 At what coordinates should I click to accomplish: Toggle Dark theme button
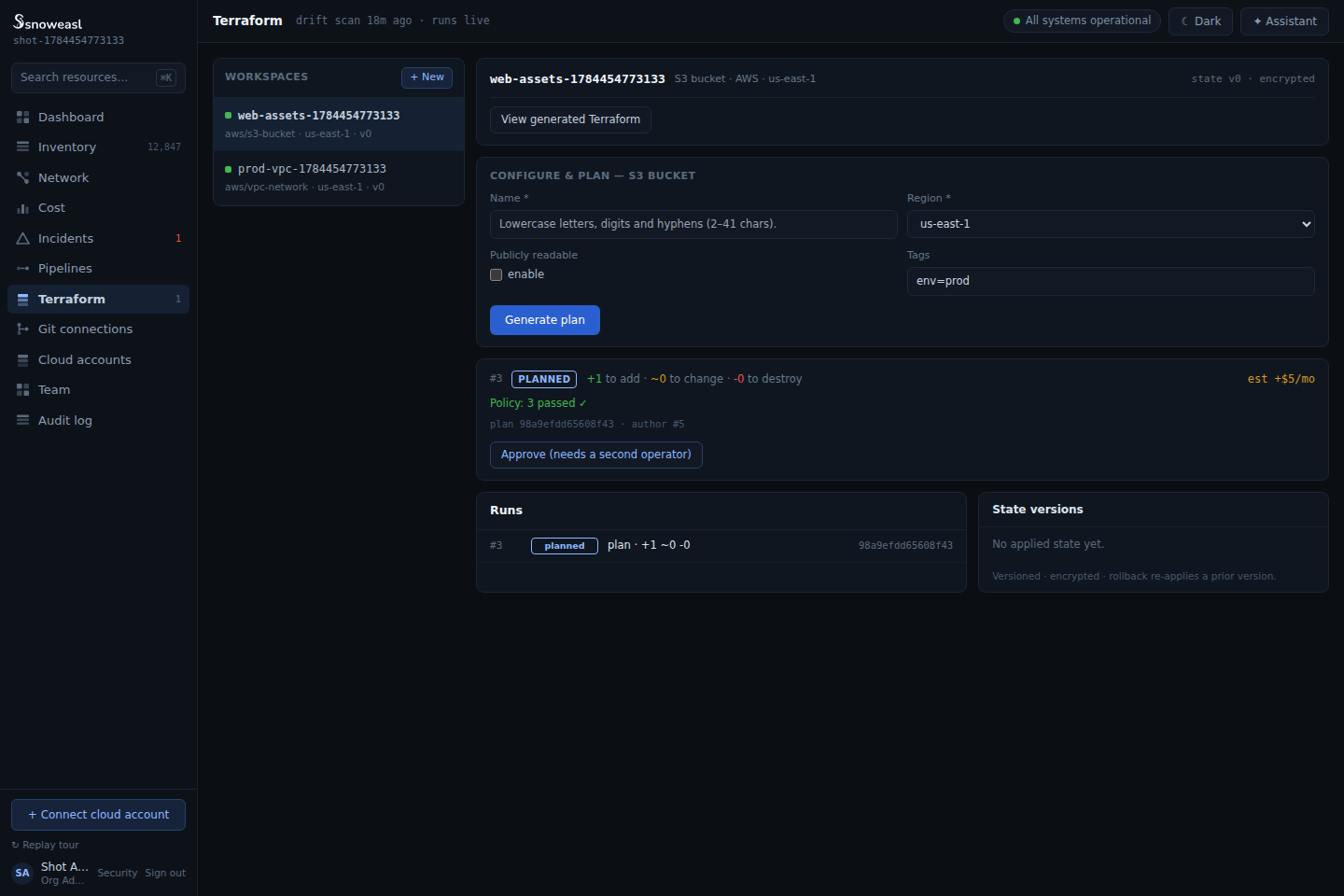(x=1200, y=21)
